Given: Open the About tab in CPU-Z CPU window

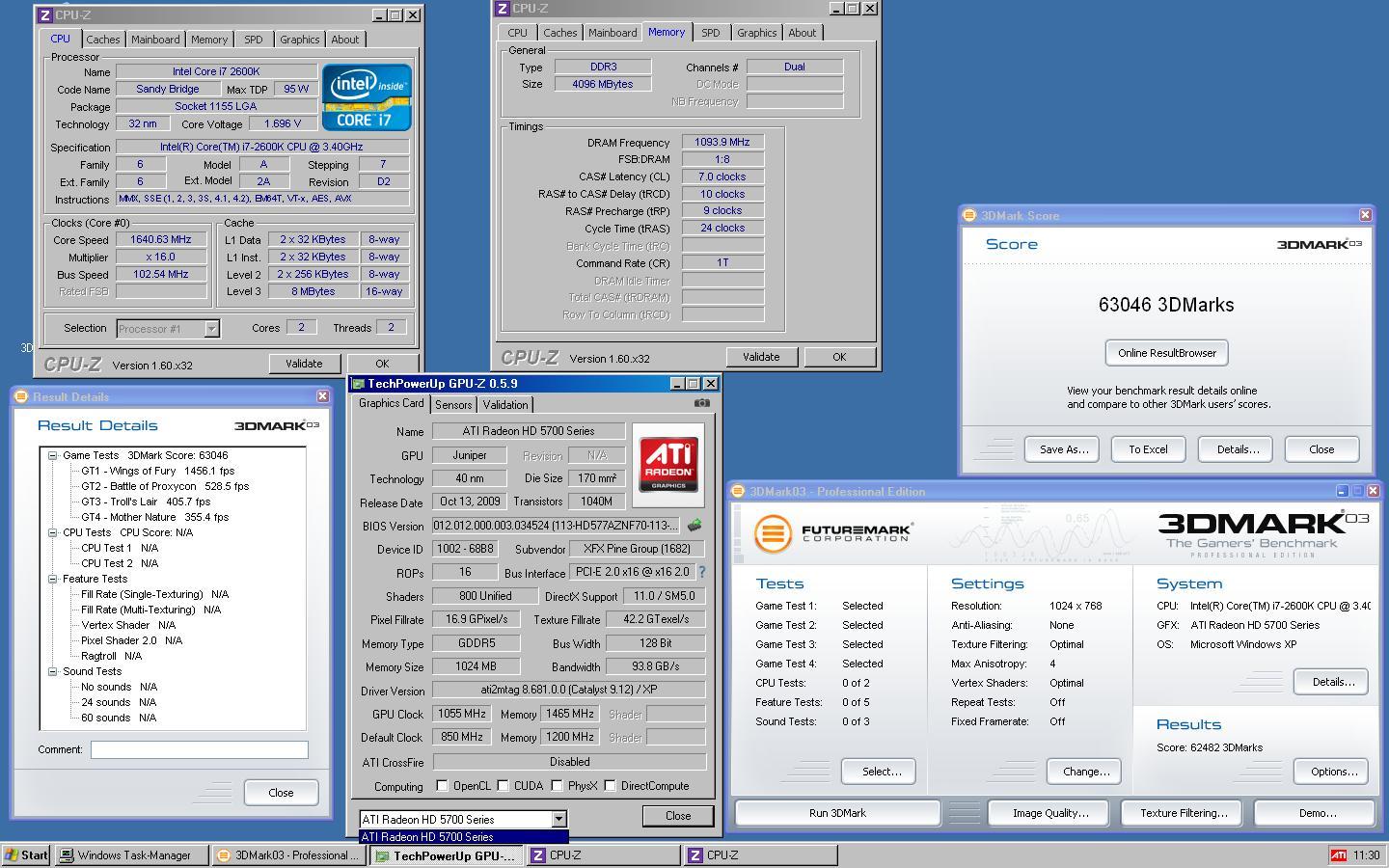Looking at the screenshot, I should (345, 40).
